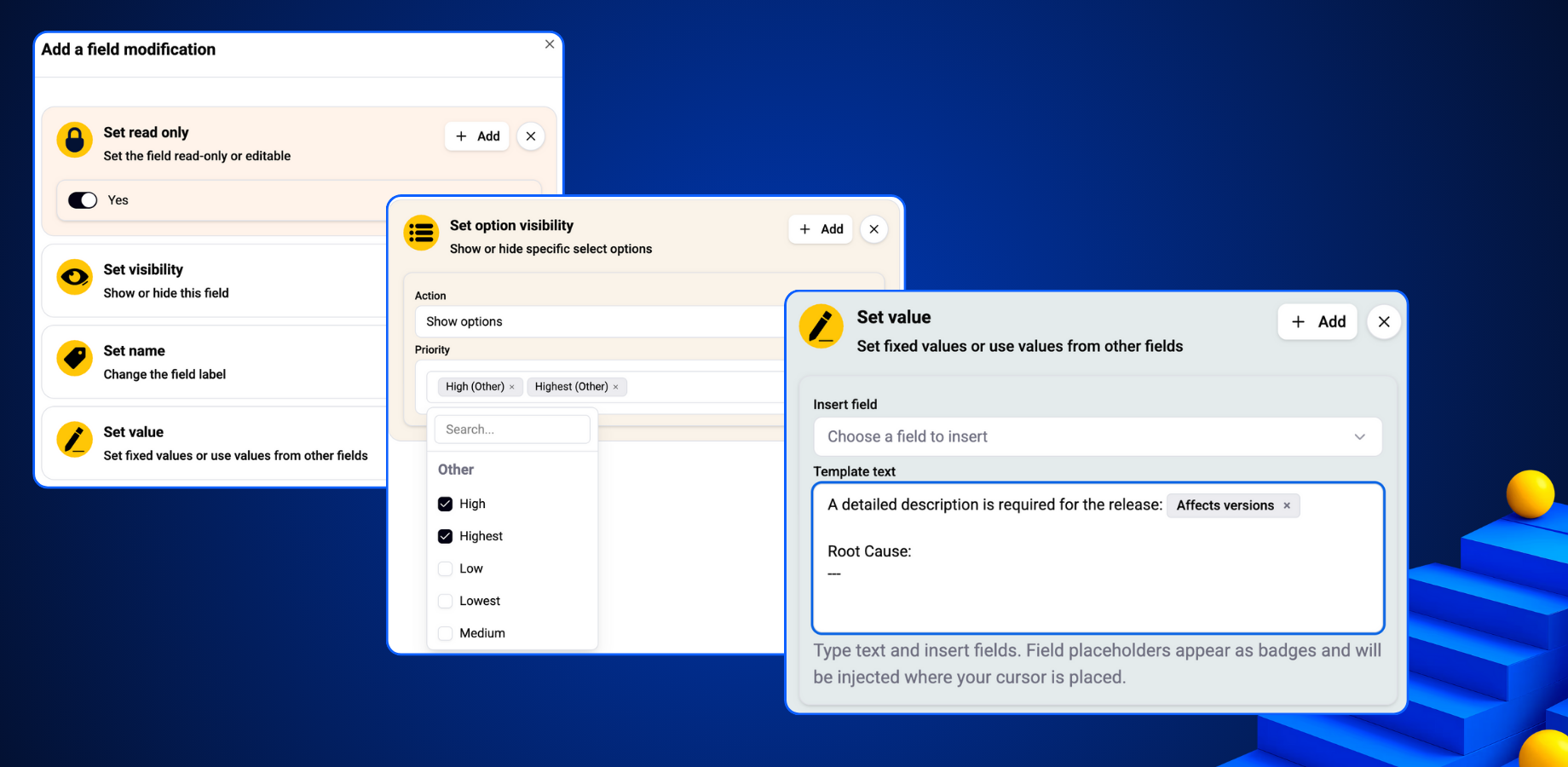The height and width of the screenshot is (767, 1568).
Task: Check the Low priority option
Action: 445,568
